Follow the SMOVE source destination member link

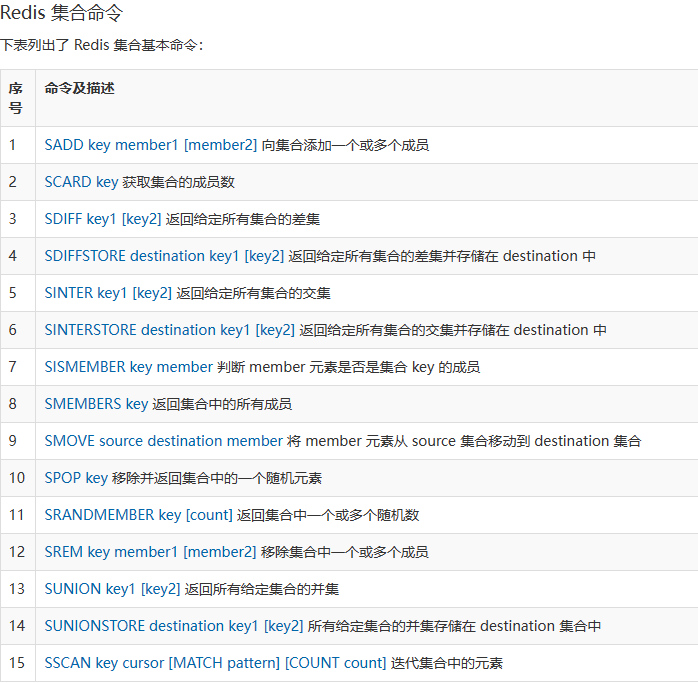coord(163,441)
